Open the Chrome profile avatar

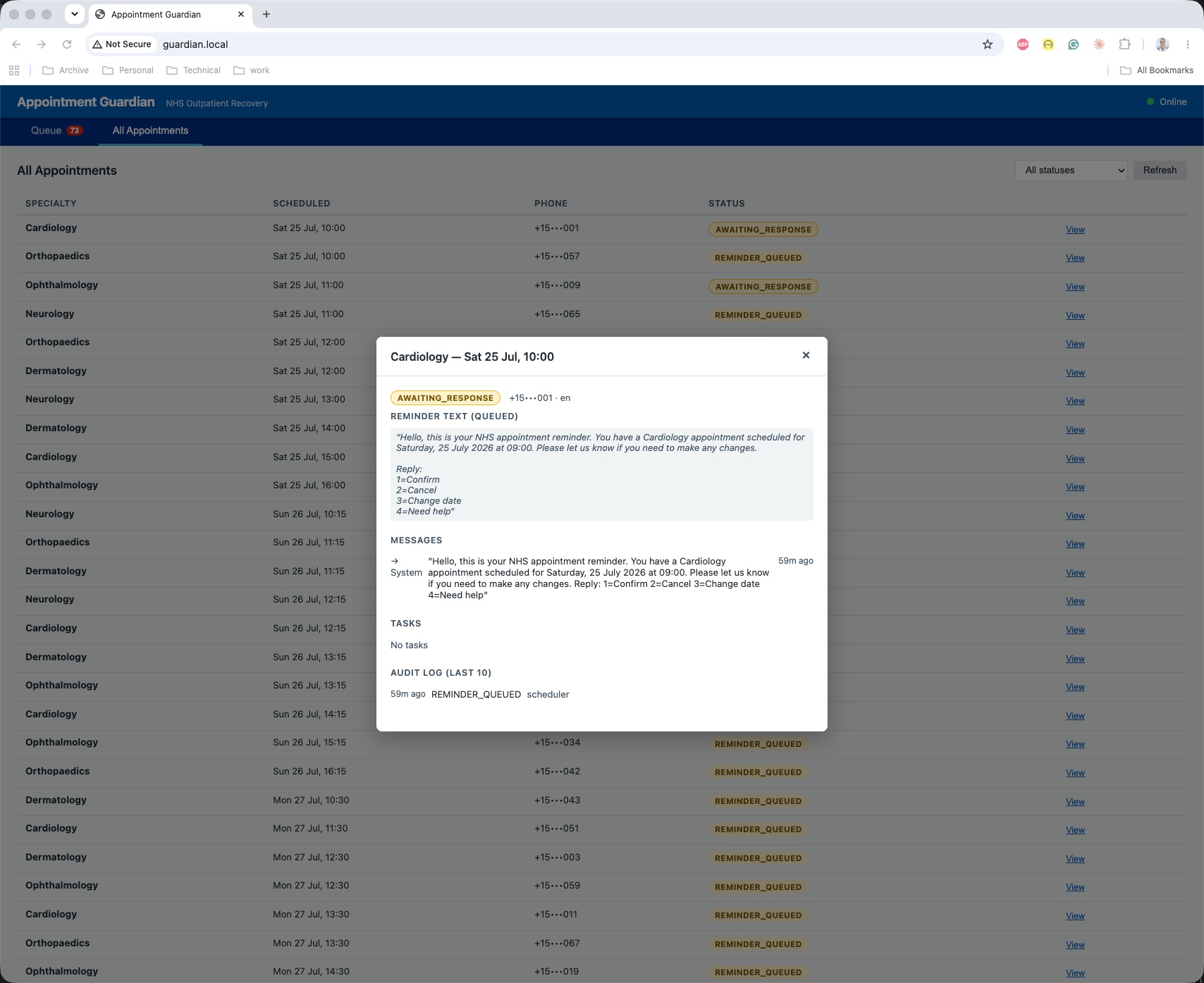coord(1162,44)
